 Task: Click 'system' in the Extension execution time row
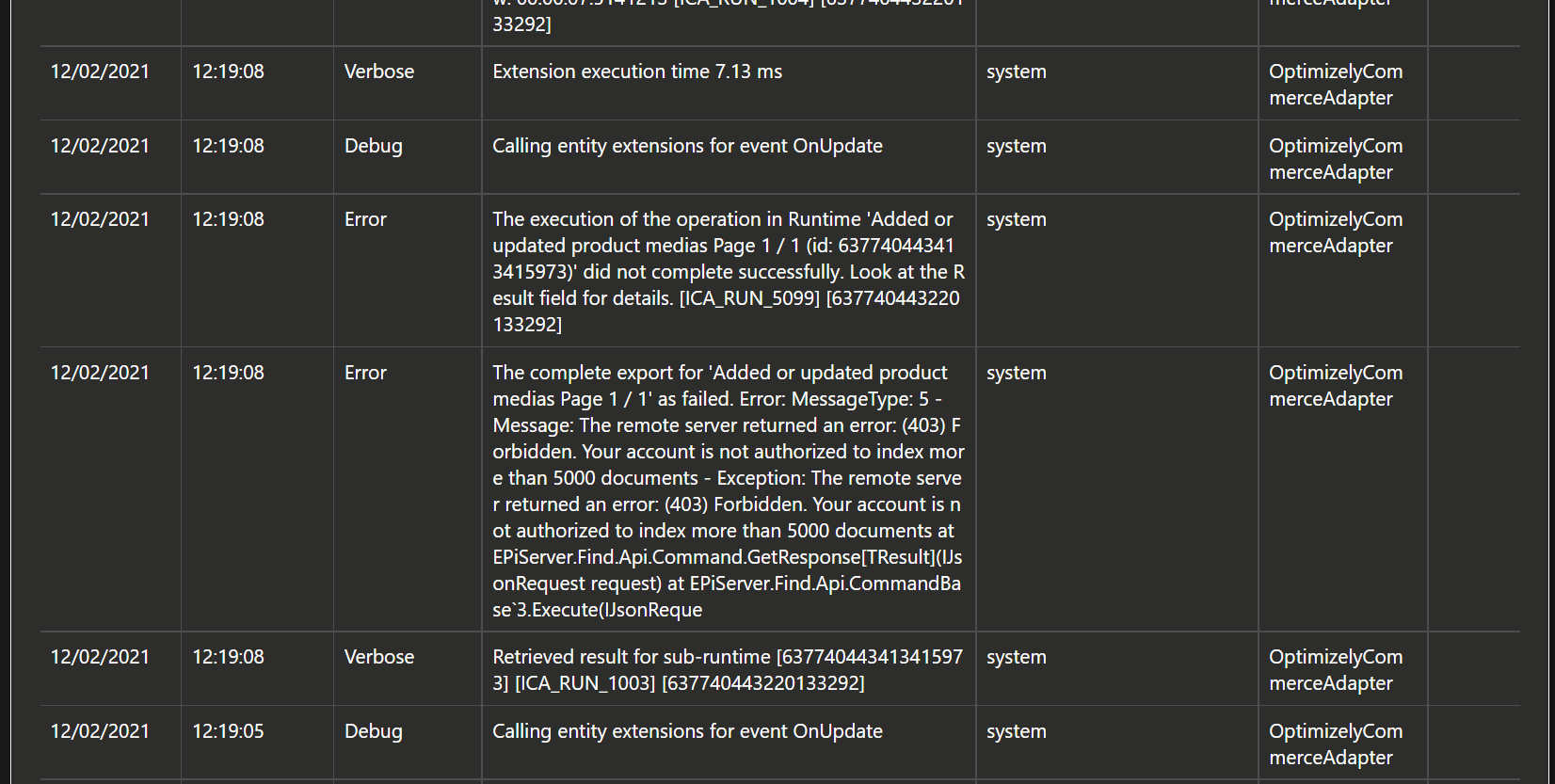pyautogui.click(x=1017, y=72)
